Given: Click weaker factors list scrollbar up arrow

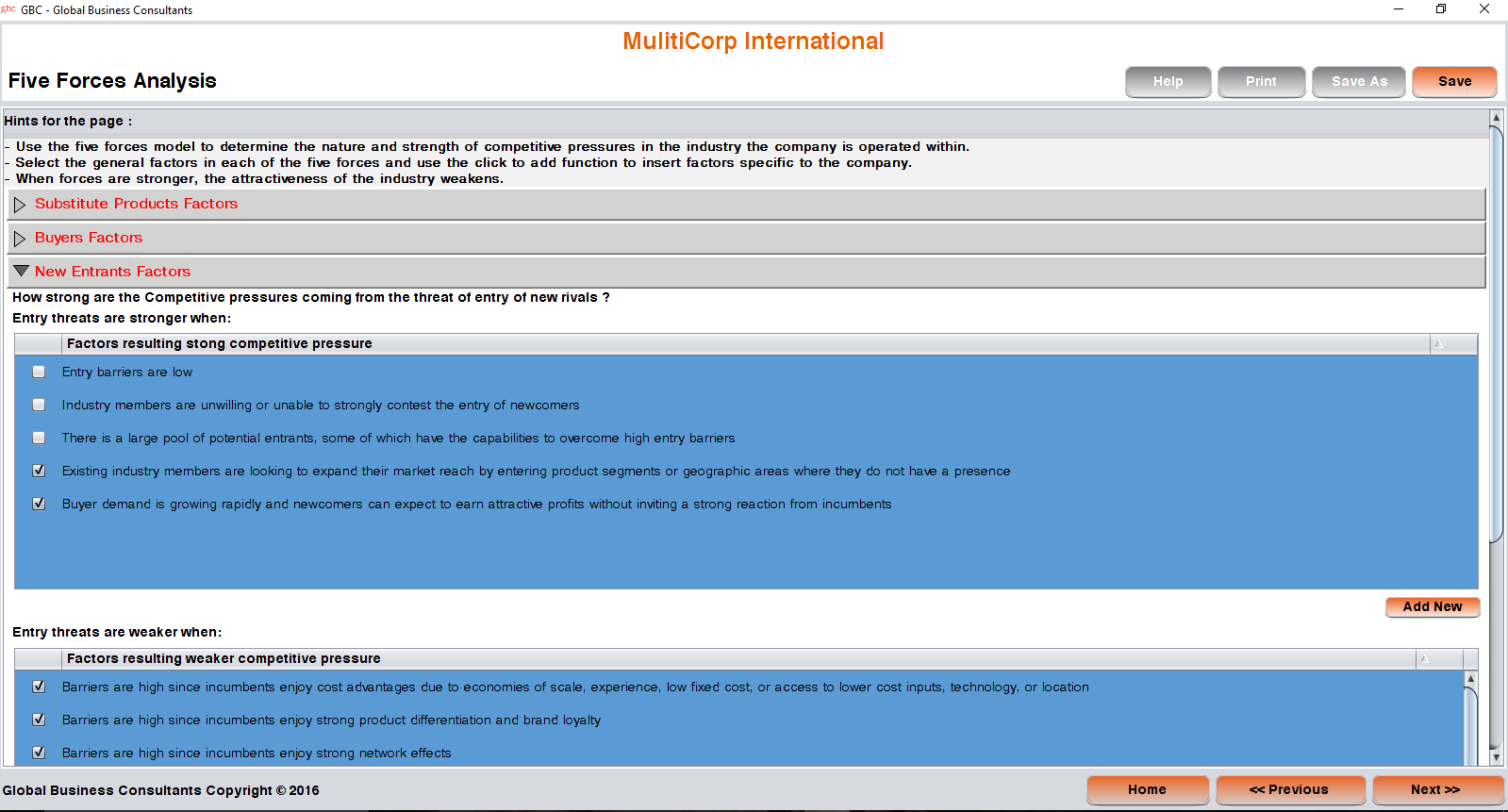Looking at the screenshot, I should 1470,679.
